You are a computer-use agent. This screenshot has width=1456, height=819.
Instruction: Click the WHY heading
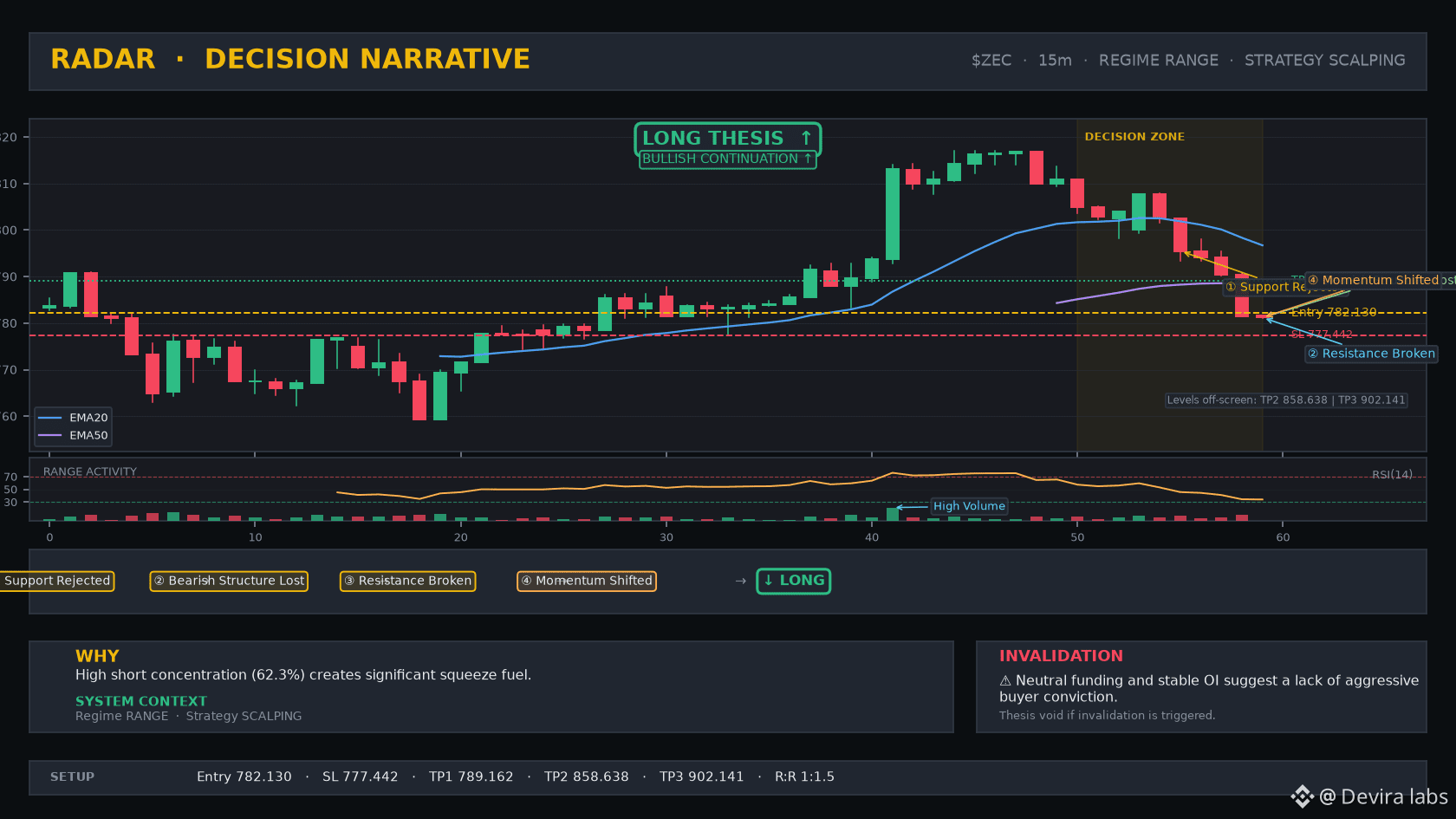coord(97,656)
